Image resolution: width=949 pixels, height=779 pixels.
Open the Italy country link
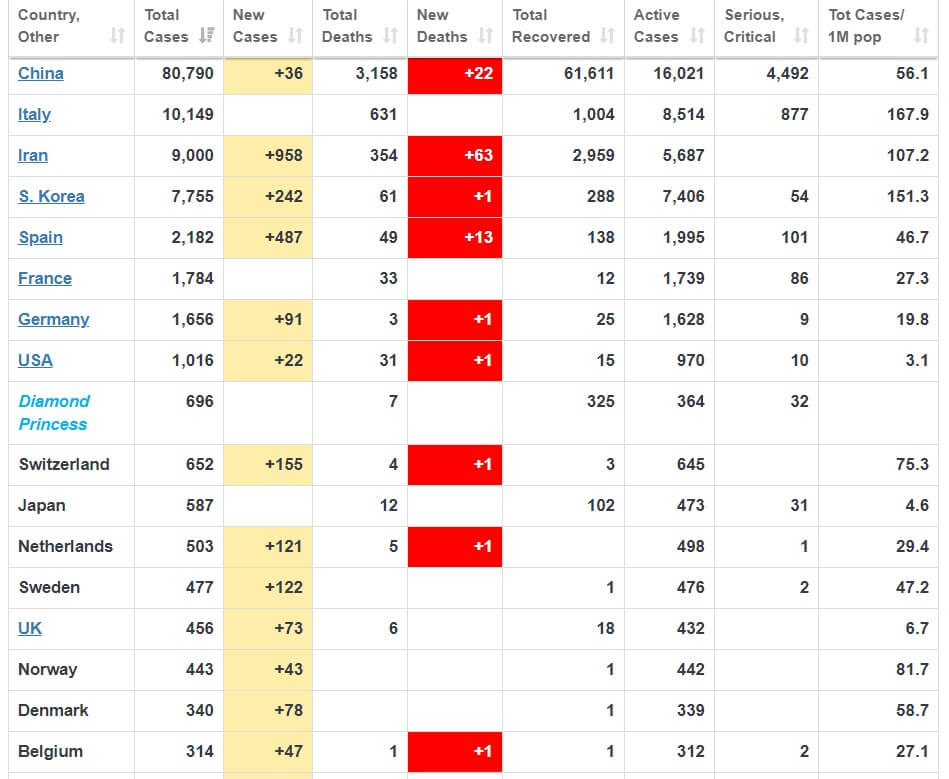pyautogui.click(x=34, y=115)
